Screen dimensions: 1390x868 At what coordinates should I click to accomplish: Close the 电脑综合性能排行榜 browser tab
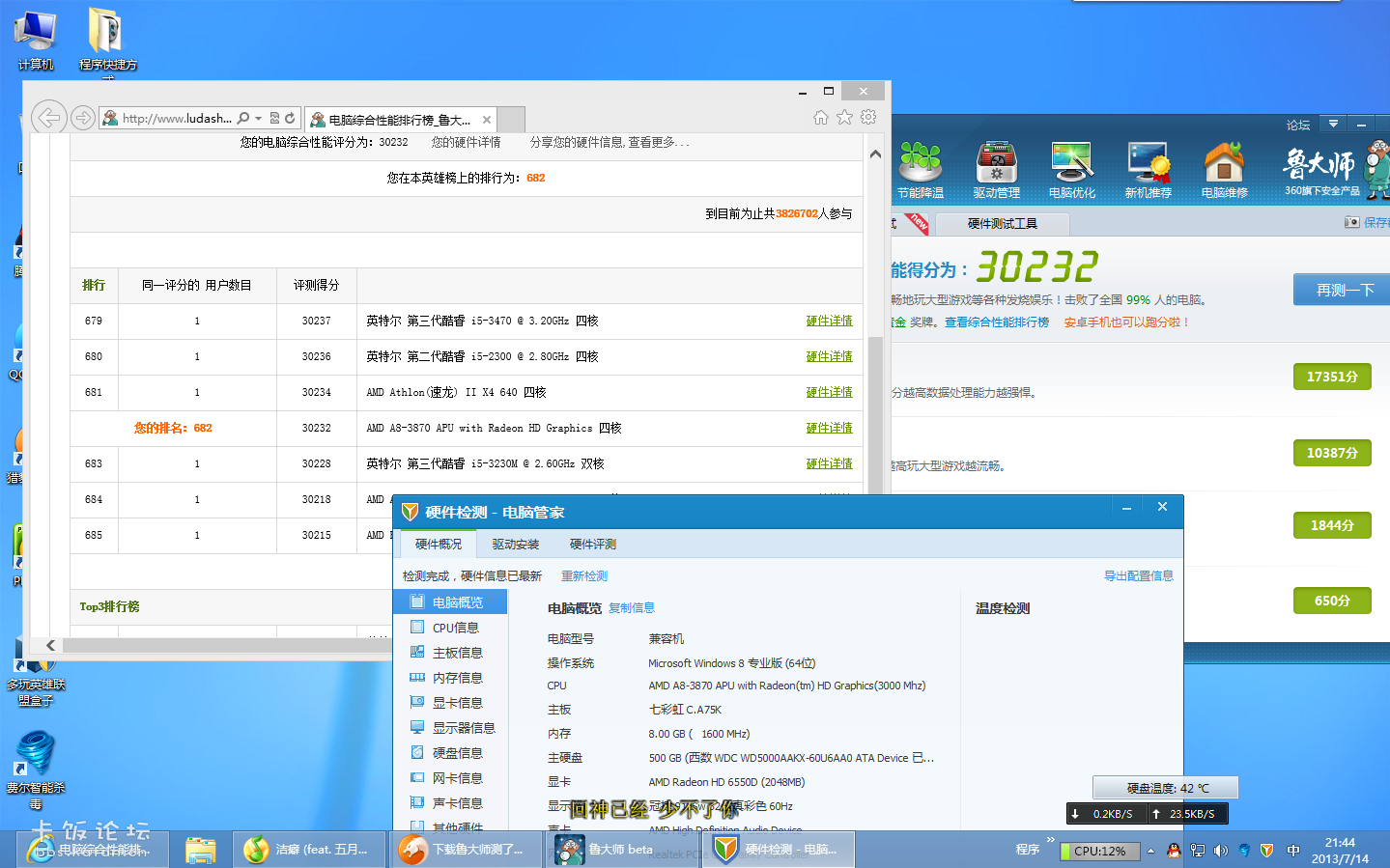487,120
